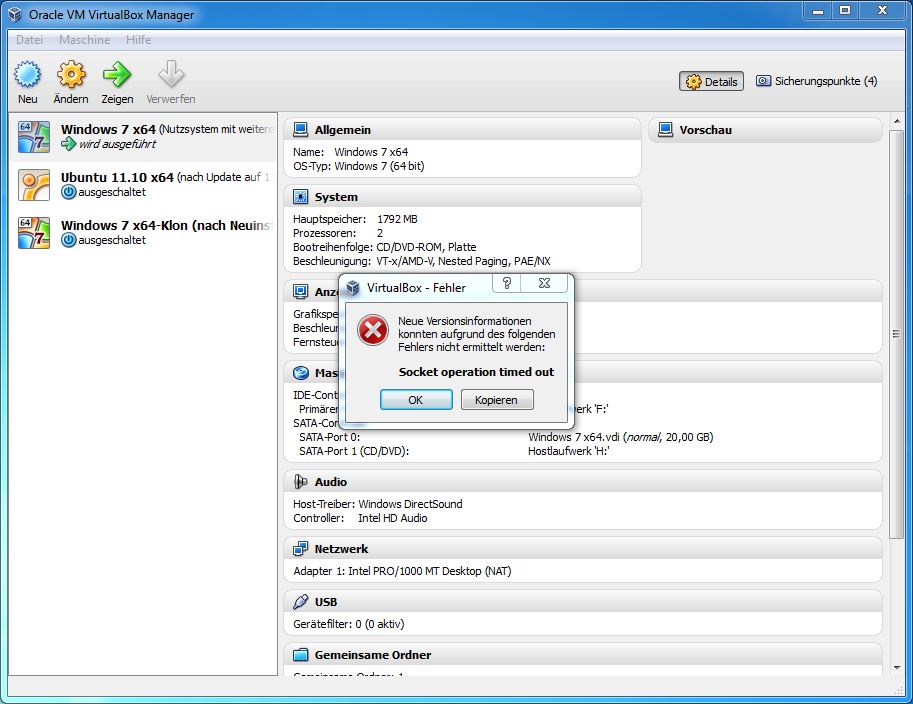Click the Anzeige section display icon
The width and height of the screenshot is (913, 704).
(x=300, y=291)
